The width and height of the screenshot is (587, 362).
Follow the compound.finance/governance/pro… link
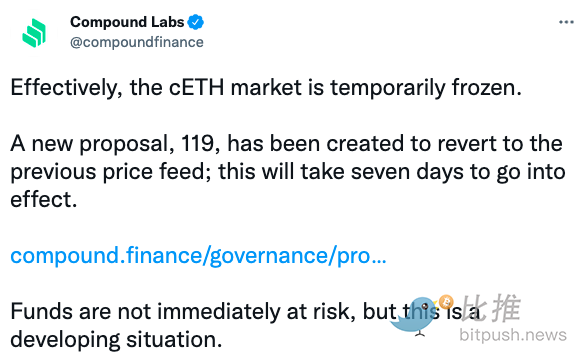(x=198, y=256)
